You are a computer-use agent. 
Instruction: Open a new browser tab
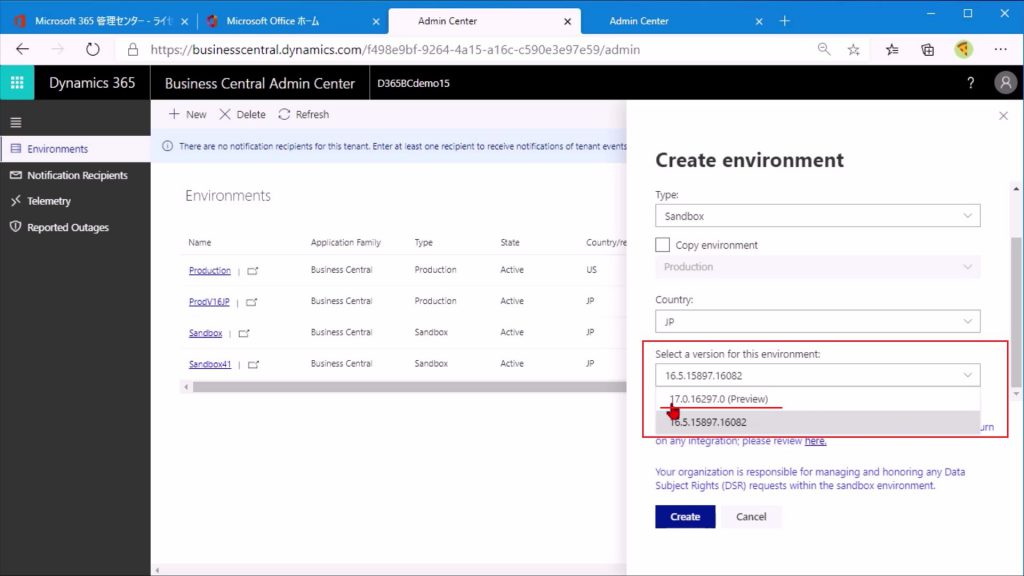[784, 21]
